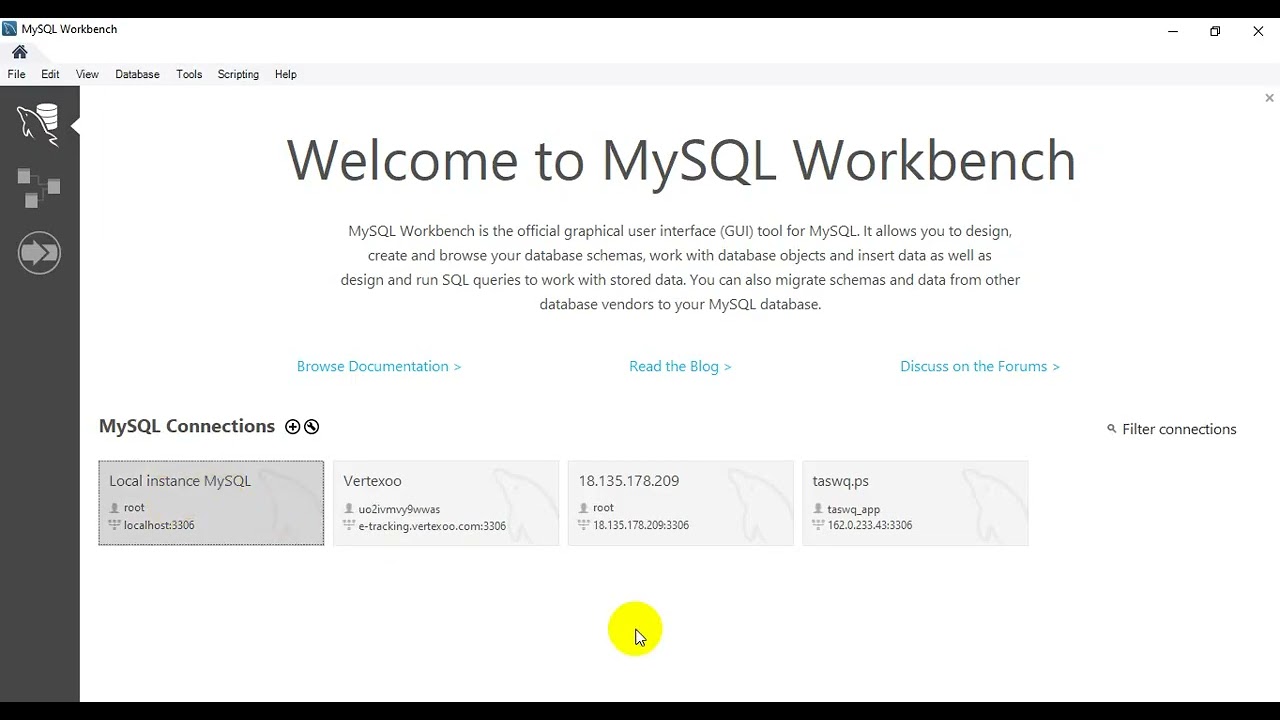Click the Filter connections search icon

tap(1111, 429)
